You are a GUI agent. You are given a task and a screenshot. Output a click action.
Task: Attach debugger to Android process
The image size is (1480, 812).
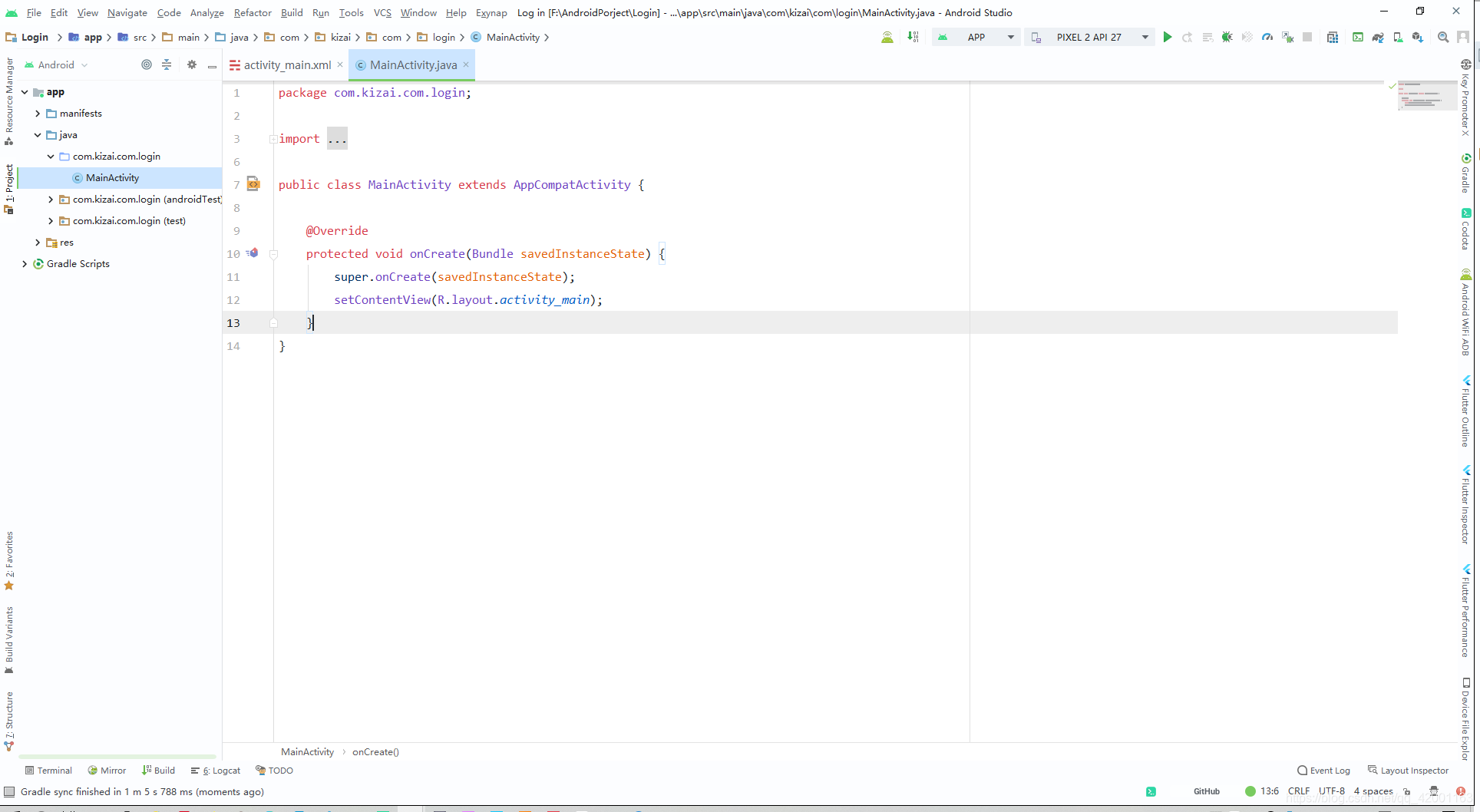pyautogui.click(x=1287, y=37)
